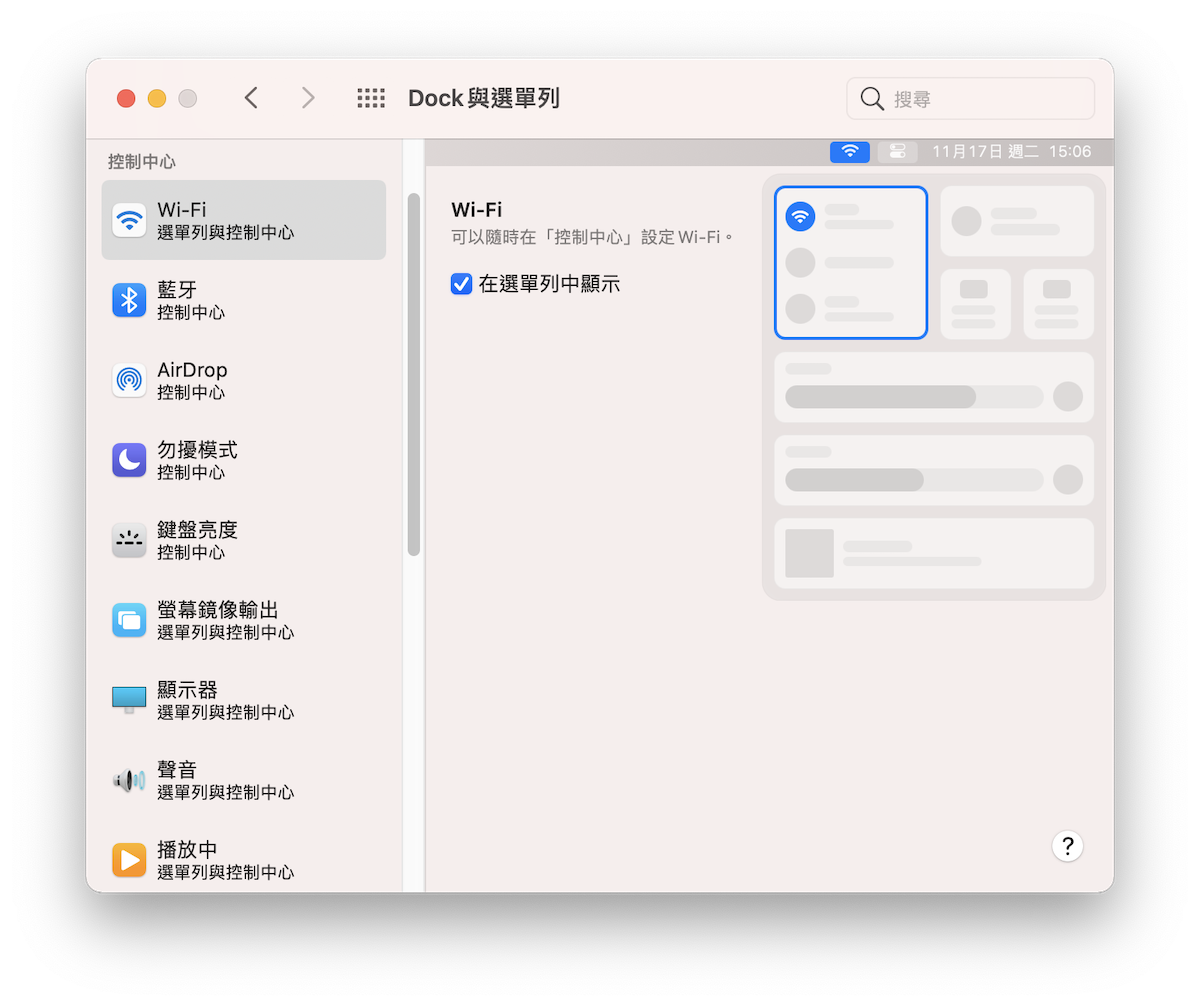Click the 控制中心 section header

(142, 161)
